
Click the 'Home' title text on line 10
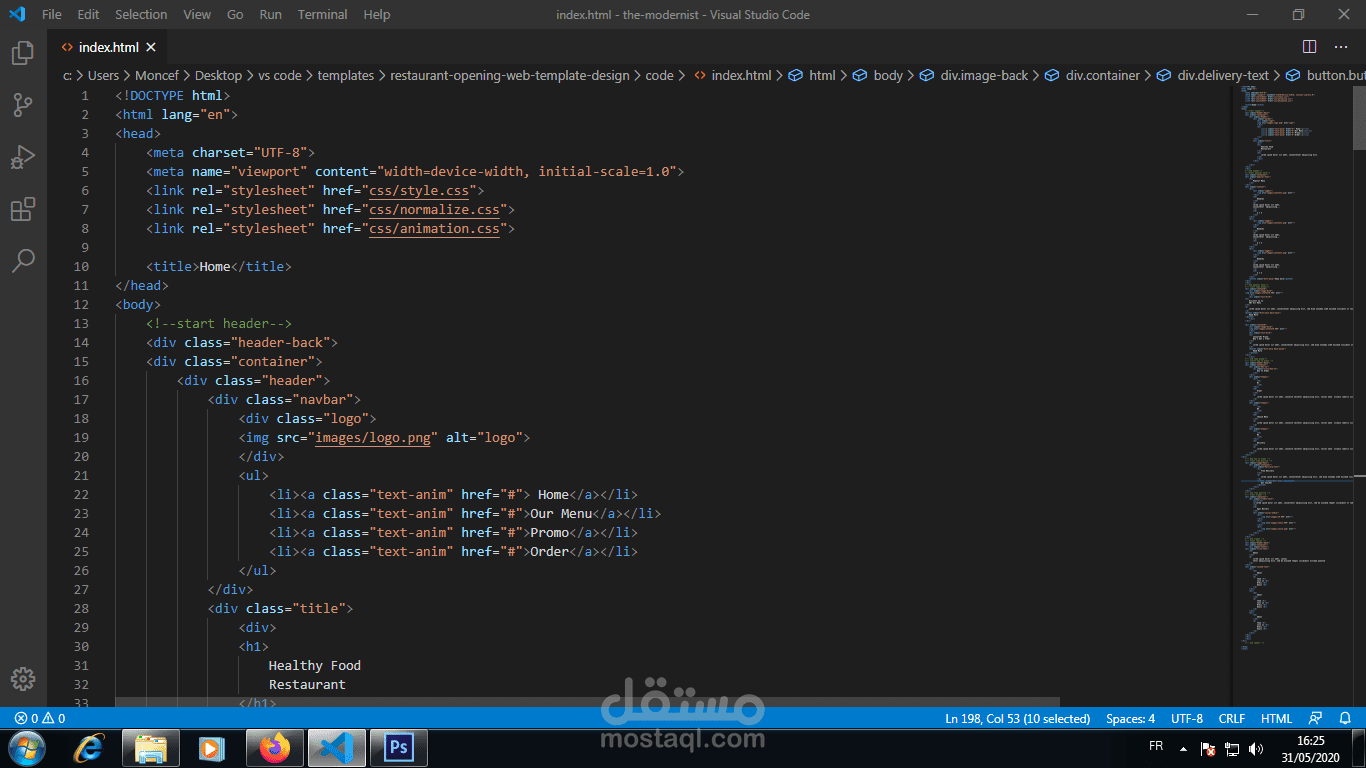click(x=215, y=266)
